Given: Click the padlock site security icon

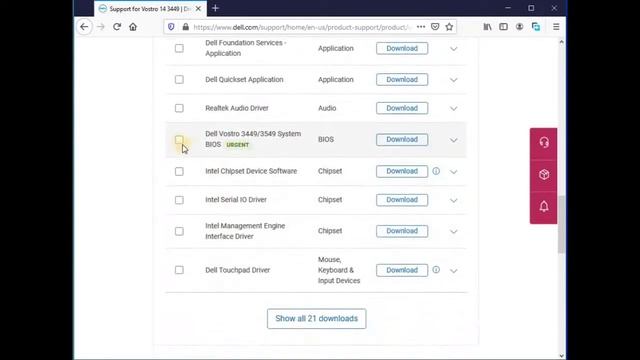Looking at the screenshot, I should tap(186, 27).
